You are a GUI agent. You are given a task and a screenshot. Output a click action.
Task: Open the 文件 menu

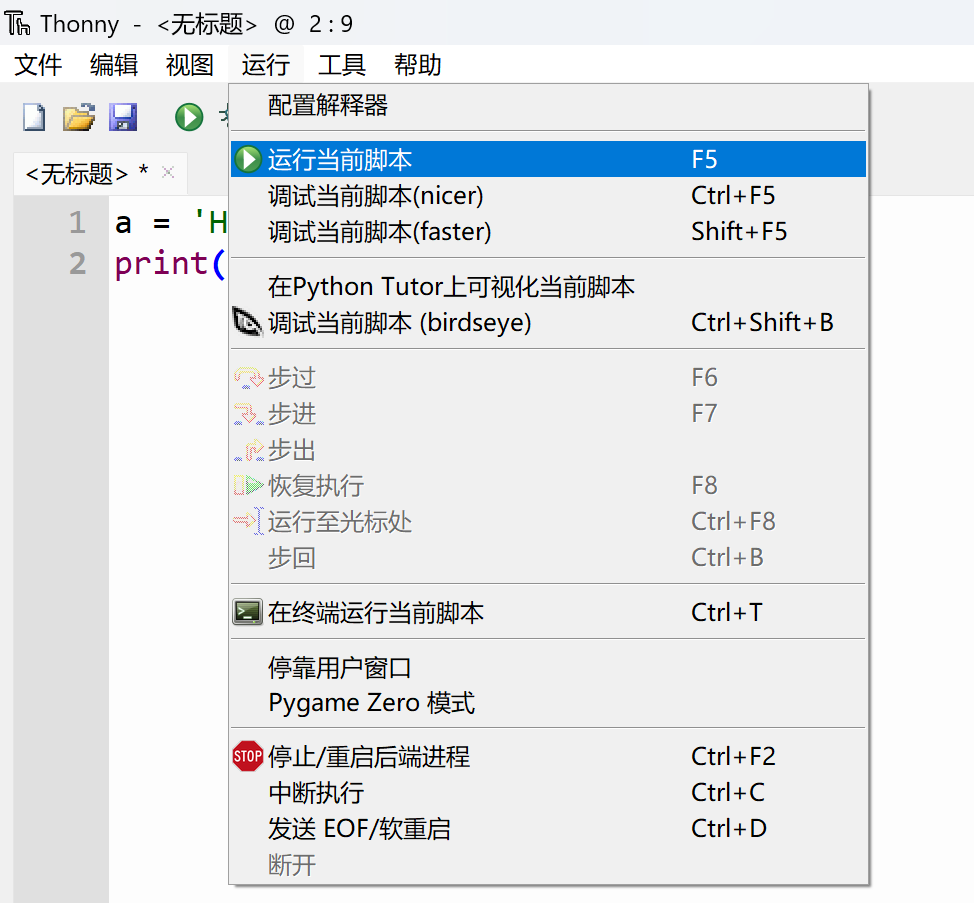click(x=38, y=66)
